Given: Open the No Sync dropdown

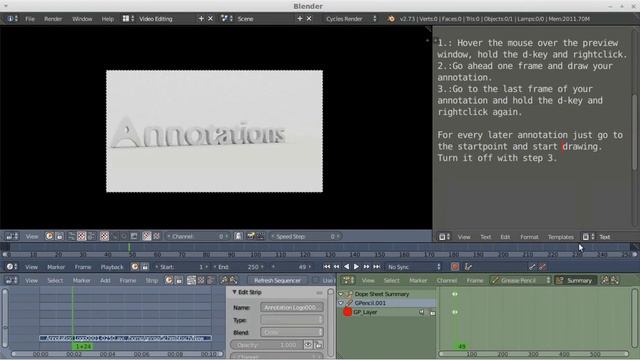Looking at the screenshot, I should point(414,267).
